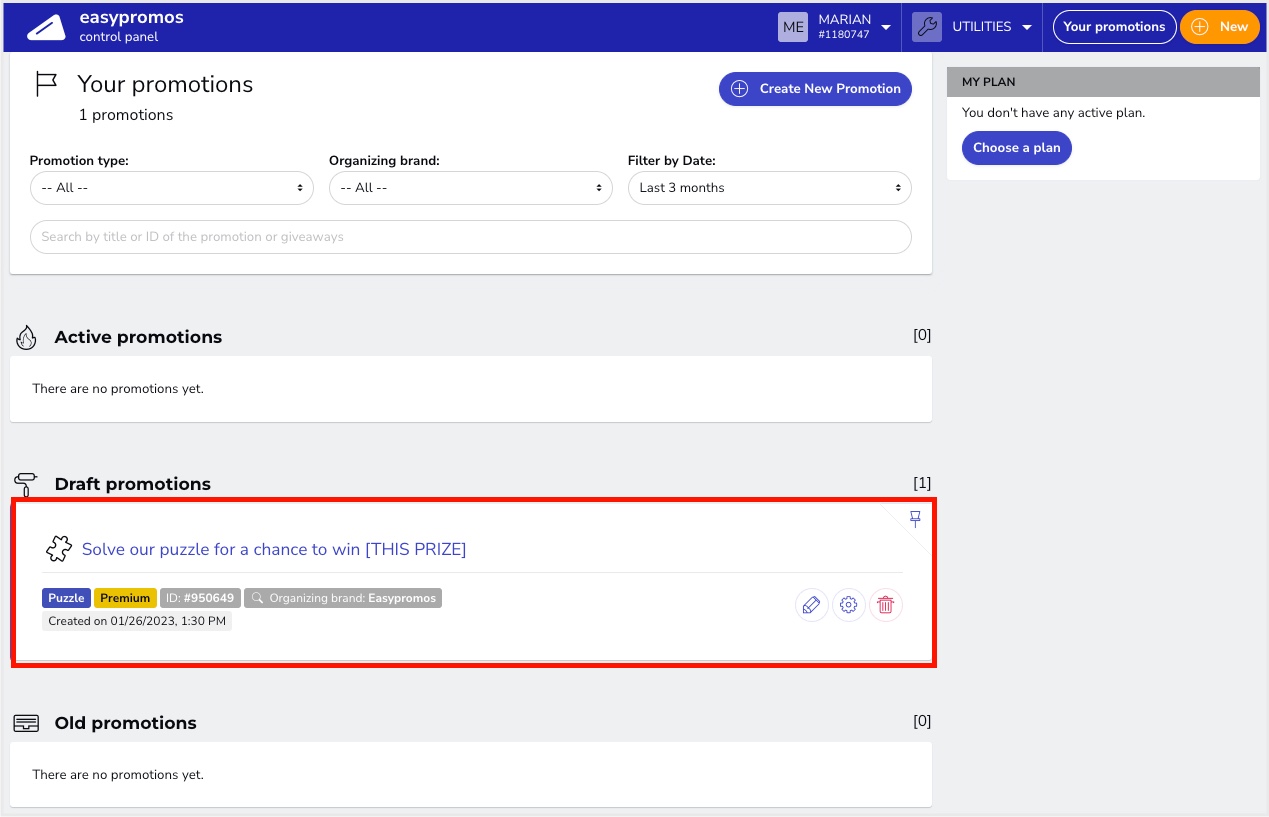Click the easypromos logo in the top bar
This screenshot has width=1269, height=817.
click(45, 26)
